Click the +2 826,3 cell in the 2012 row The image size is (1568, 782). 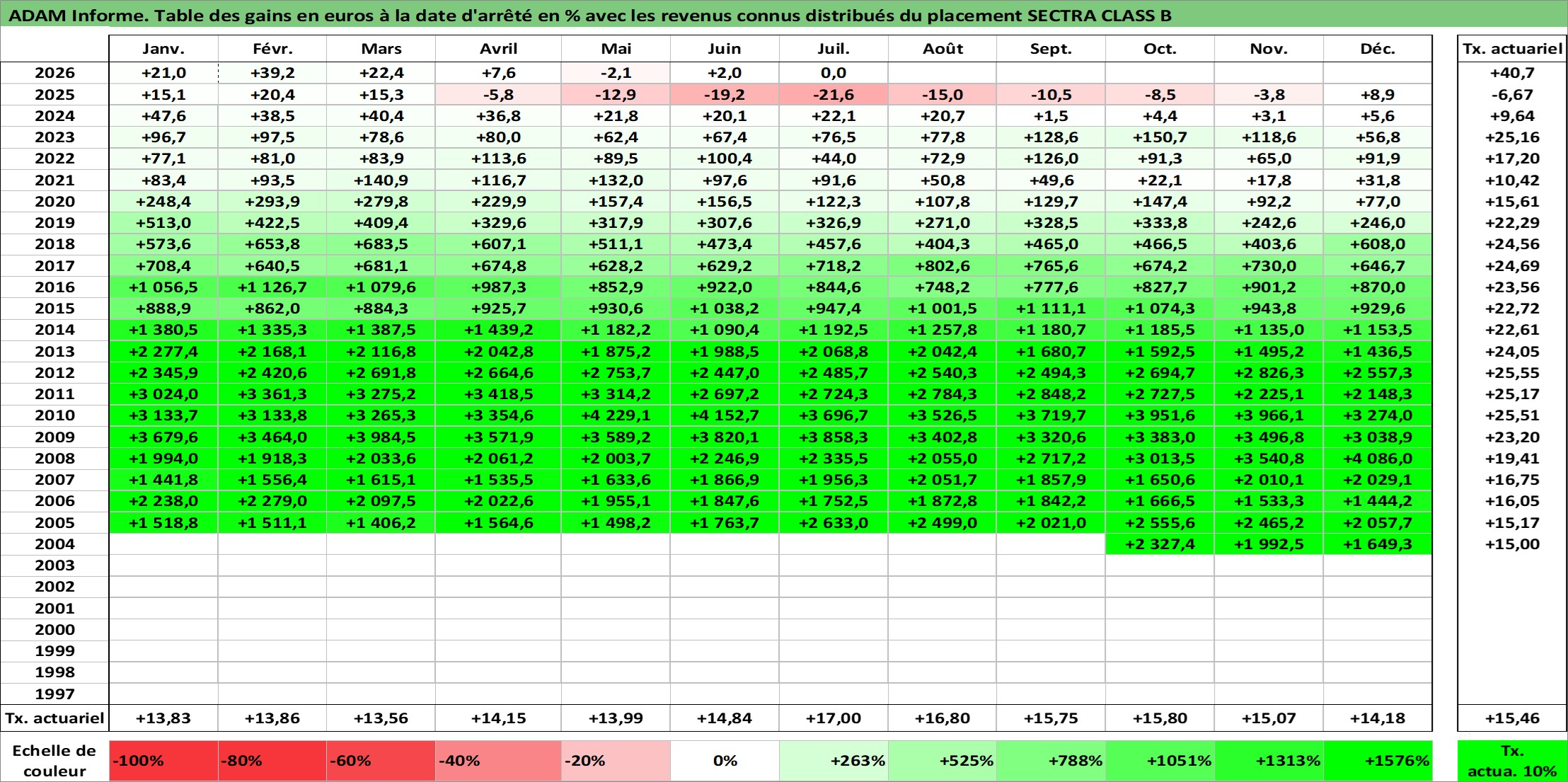[1269, 373]
